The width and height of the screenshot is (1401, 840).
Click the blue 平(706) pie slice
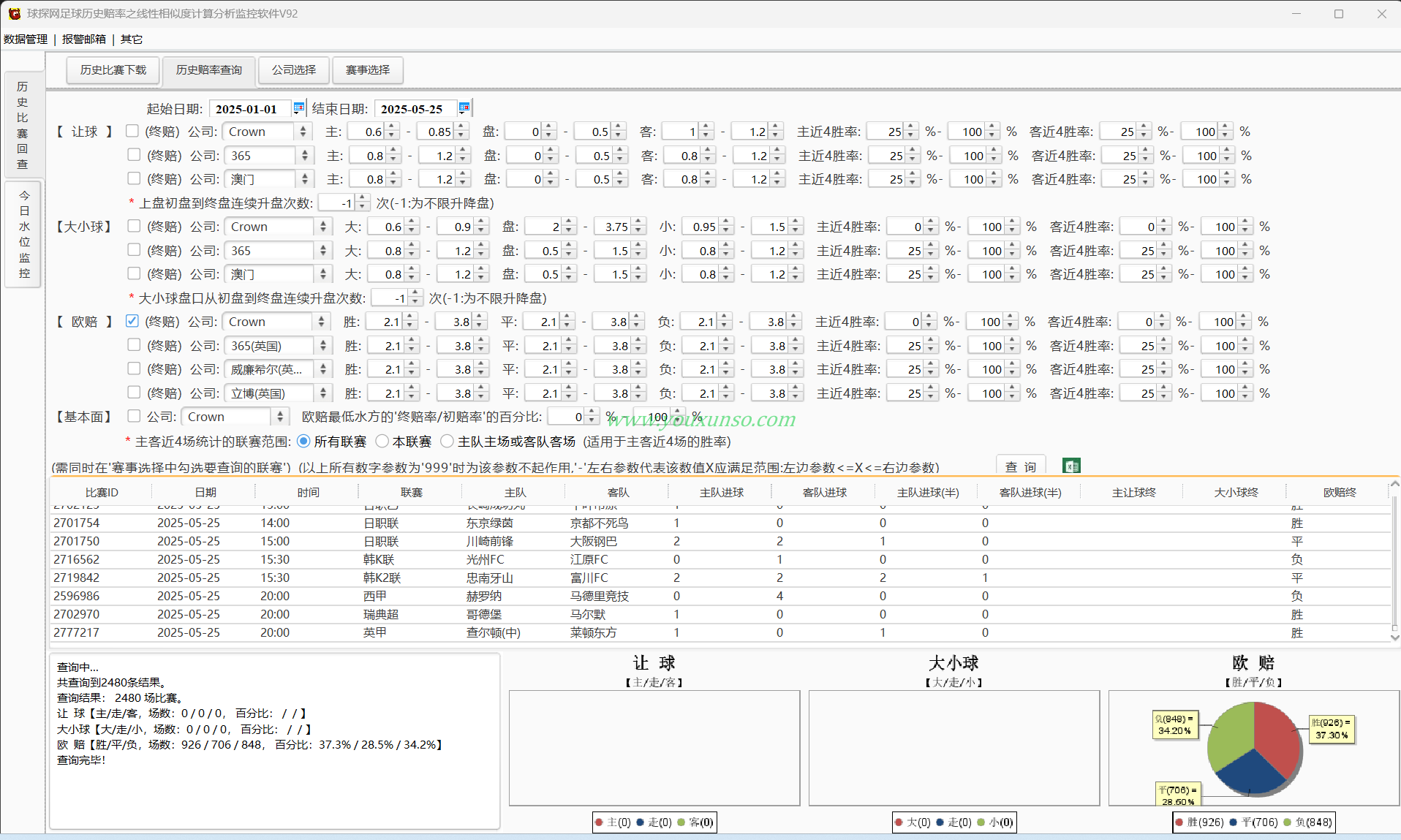pyautogui.click(x=1250, y=775)
